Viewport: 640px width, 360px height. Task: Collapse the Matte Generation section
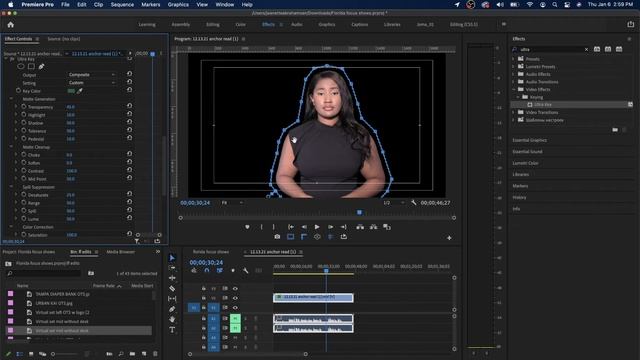(x=11, y=99)
